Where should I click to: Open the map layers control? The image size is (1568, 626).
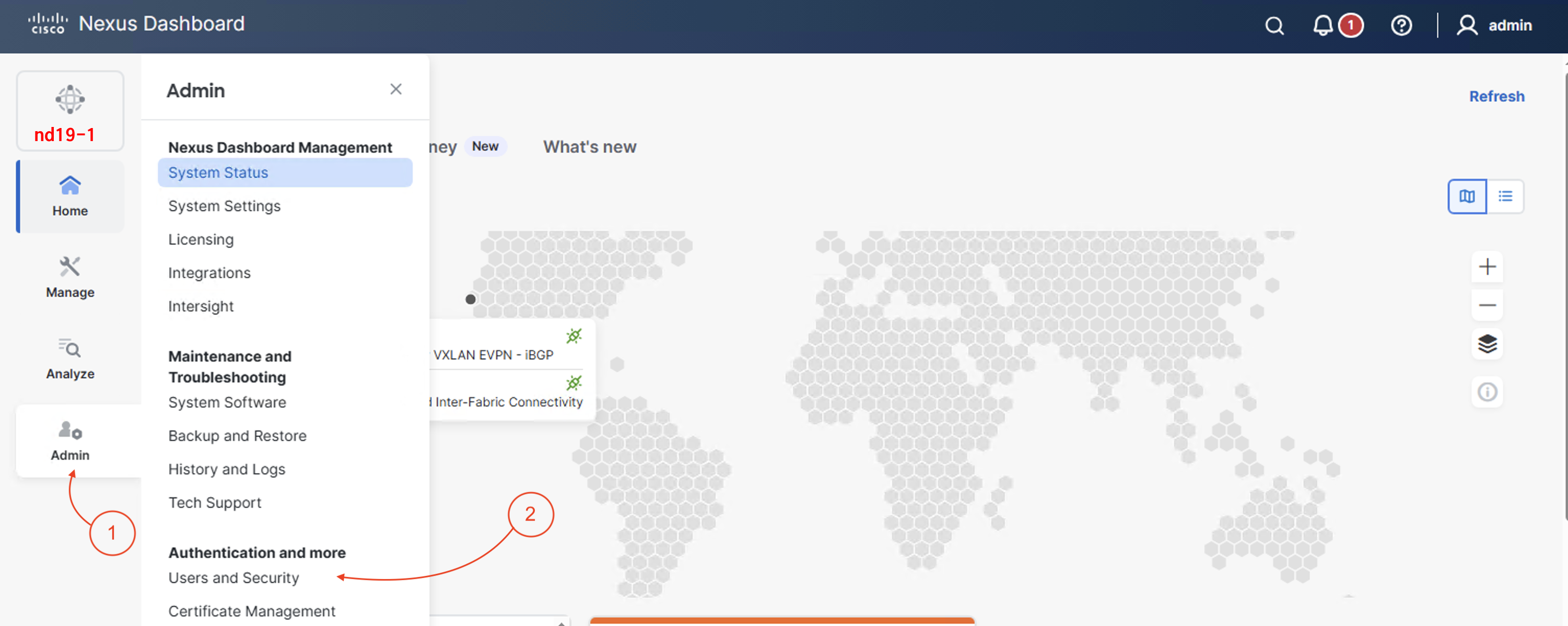click(x=1487, y=344)
